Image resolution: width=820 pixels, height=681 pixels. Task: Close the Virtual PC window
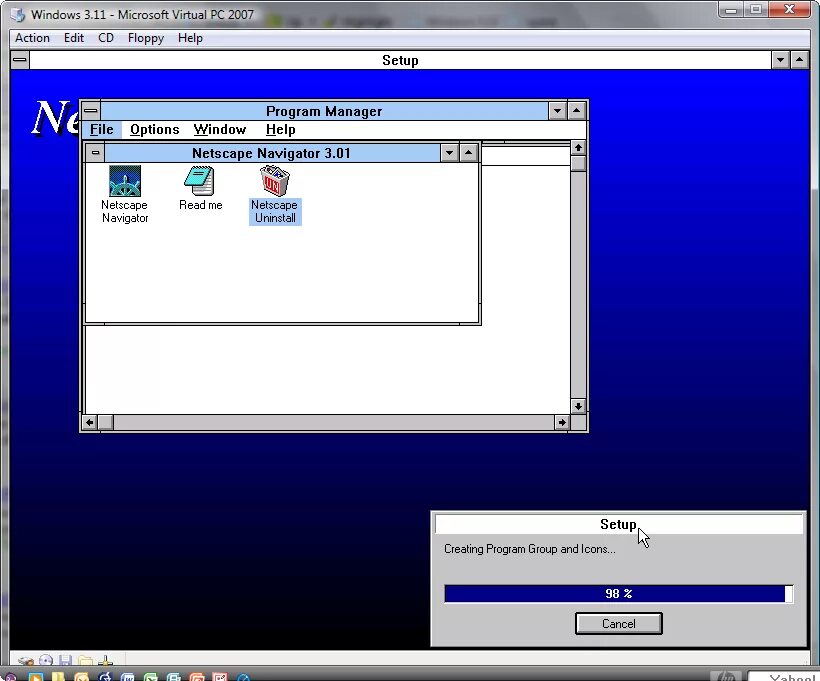[x=790, y=10]
